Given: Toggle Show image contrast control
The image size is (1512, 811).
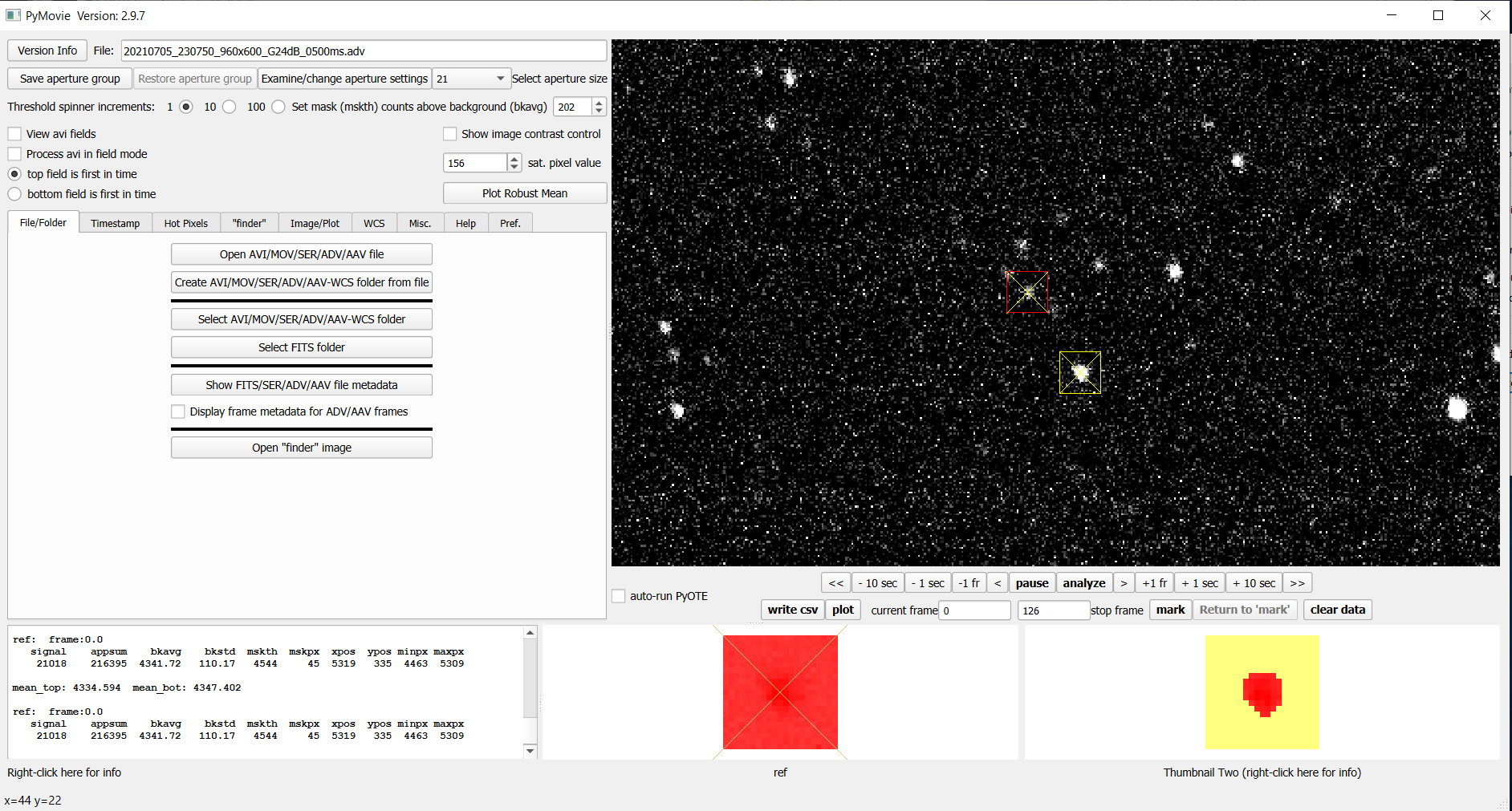Looking at the screenshot, I should pos(450,134).
